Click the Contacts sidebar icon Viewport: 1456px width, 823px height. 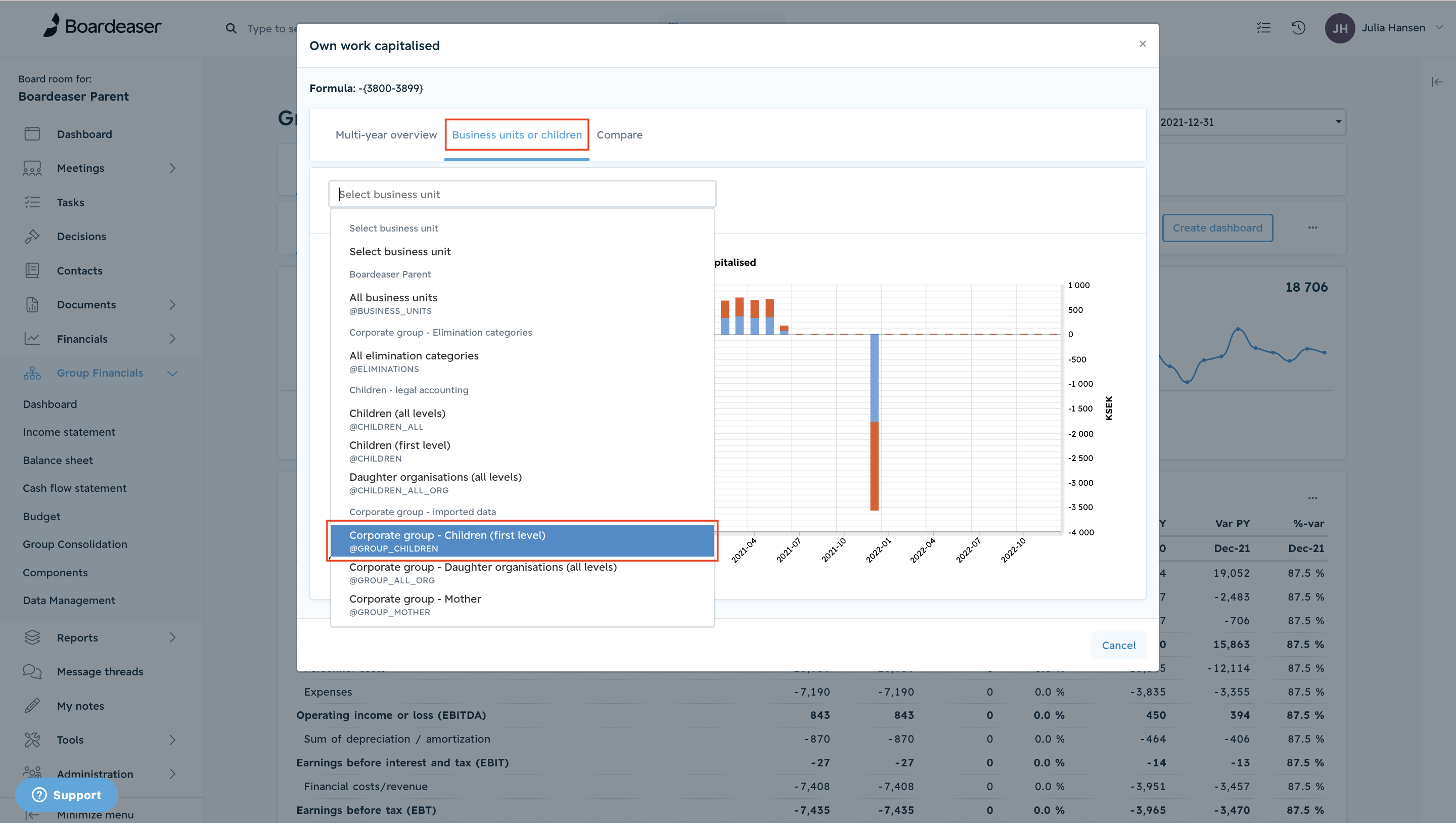tap(32, 270)
